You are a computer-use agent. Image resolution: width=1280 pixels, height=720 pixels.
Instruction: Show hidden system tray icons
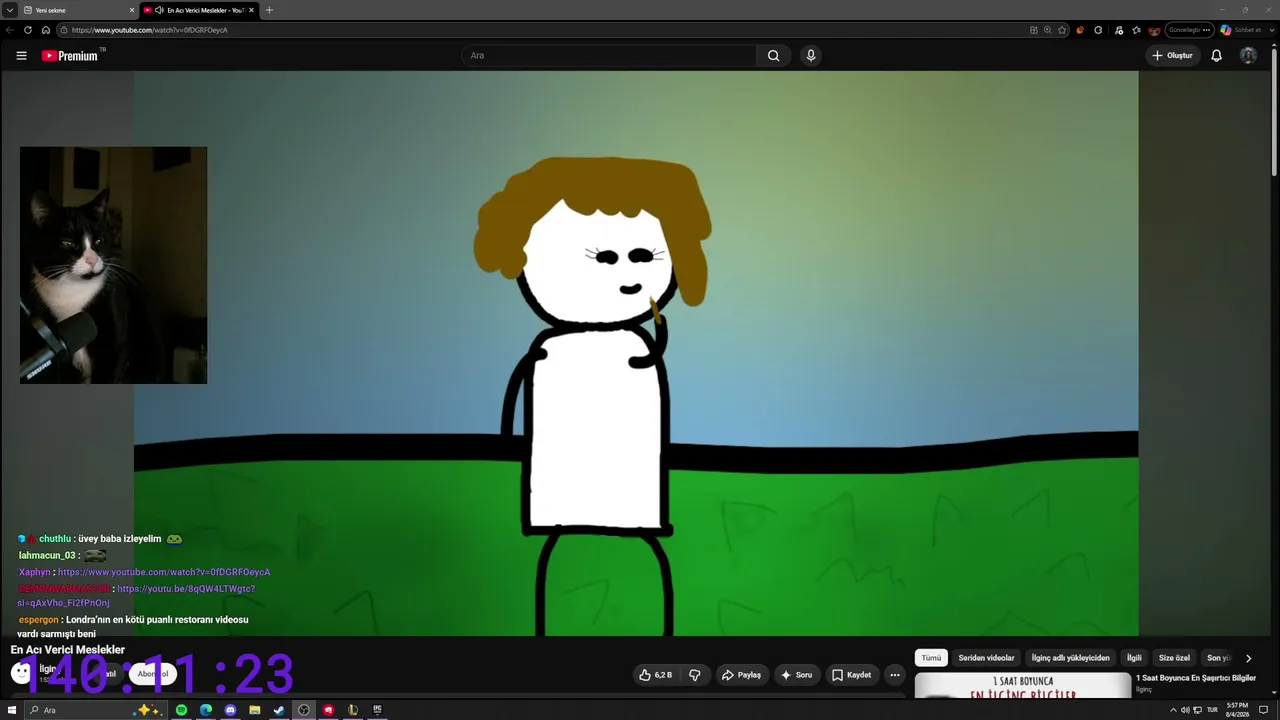point(1173,710)
